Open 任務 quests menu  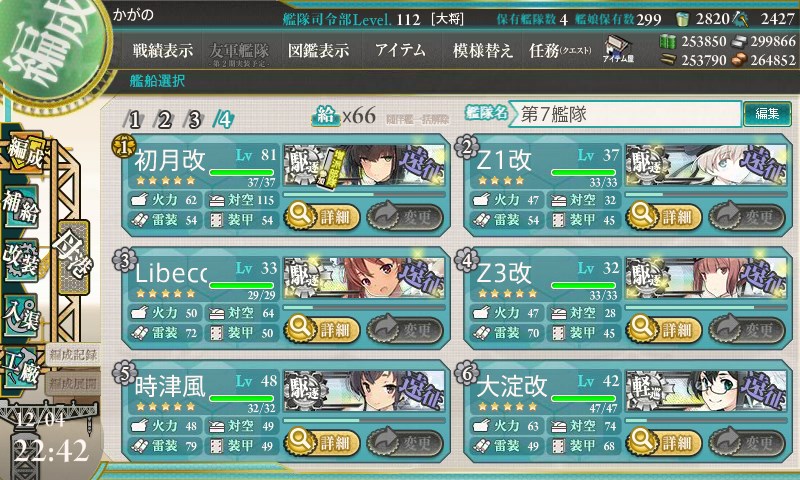coord(559,50)
